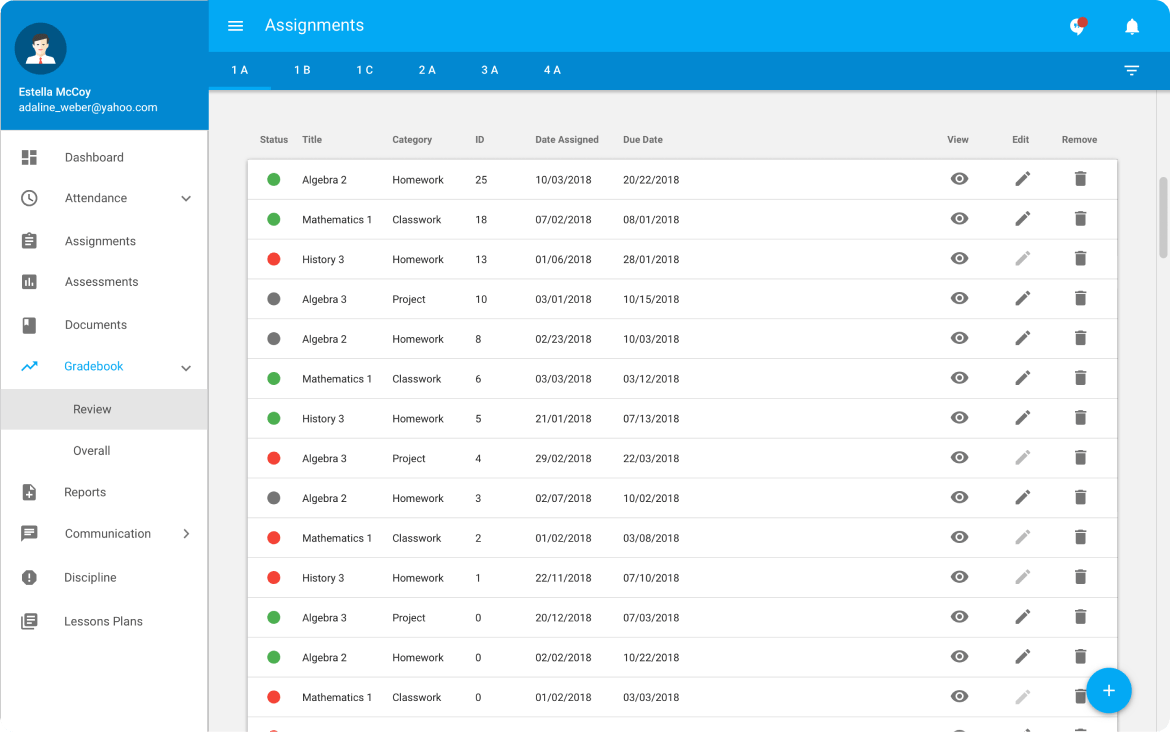View the Algebra 3 assignment with ID 4
Viewport: 1170px width, 732px height.
pyautogui.click(x=959, y=458)
